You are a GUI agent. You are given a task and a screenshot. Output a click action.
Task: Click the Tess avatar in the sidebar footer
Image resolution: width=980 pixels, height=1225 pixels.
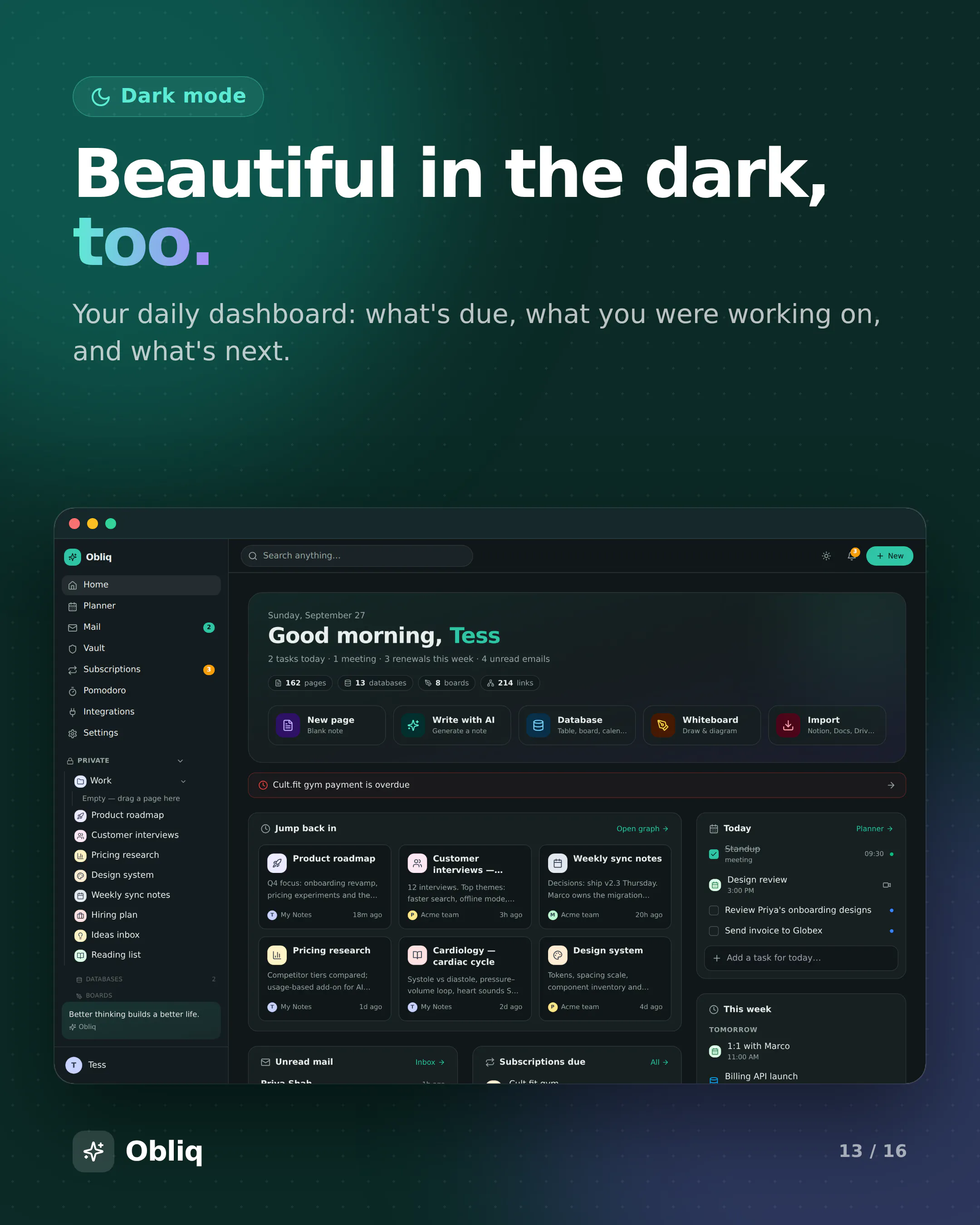click(74, 1065)
